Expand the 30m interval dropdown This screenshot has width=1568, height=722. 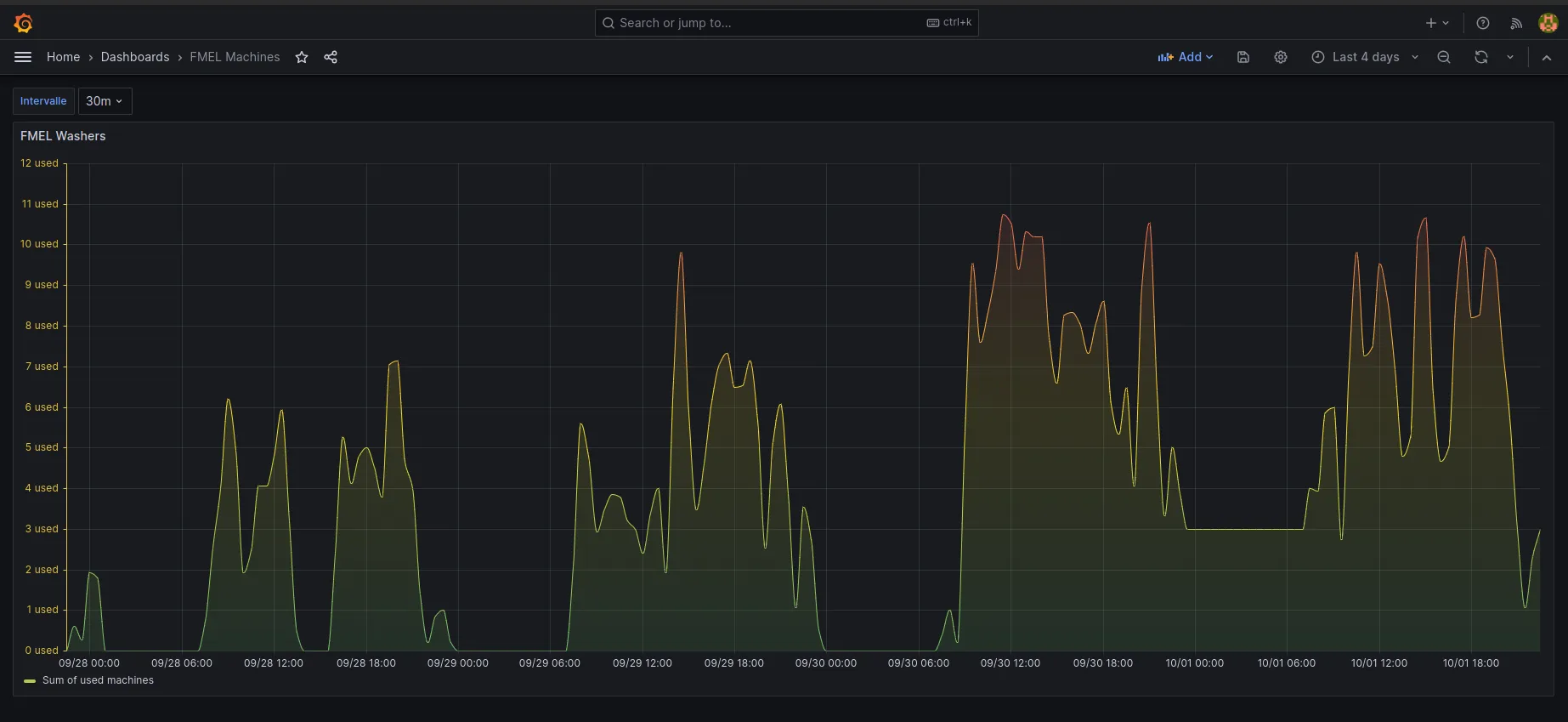coord(105,101)
